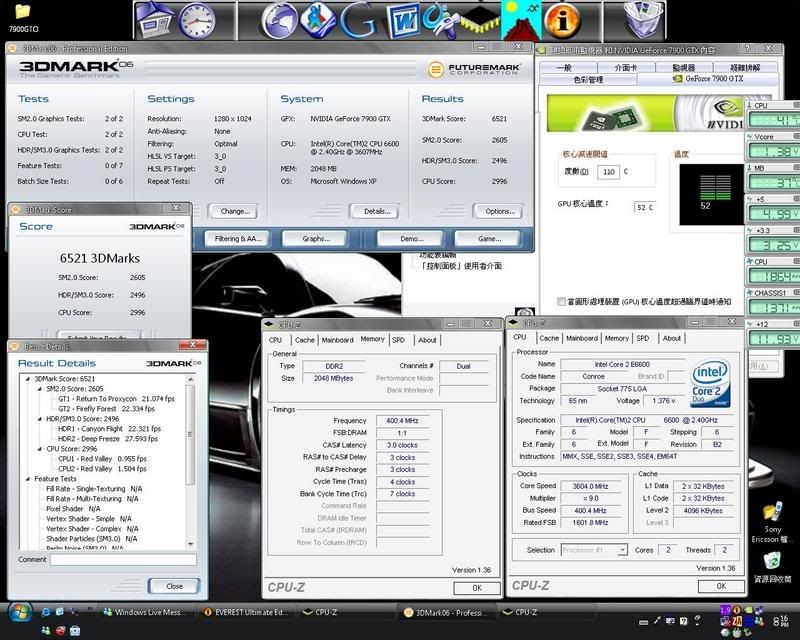Open the house icon in the top dock

pos(155,19)
